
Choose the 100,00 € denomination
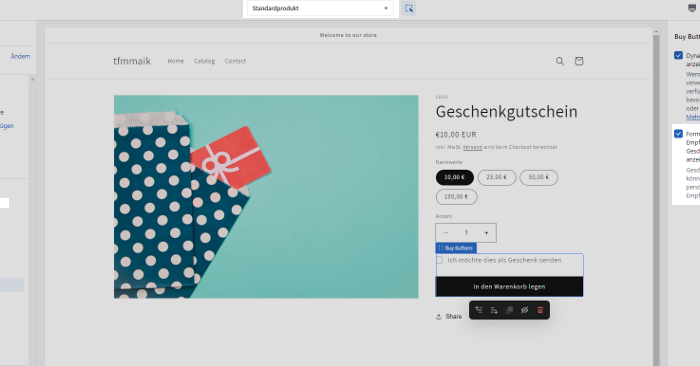[x=456, y=197]
